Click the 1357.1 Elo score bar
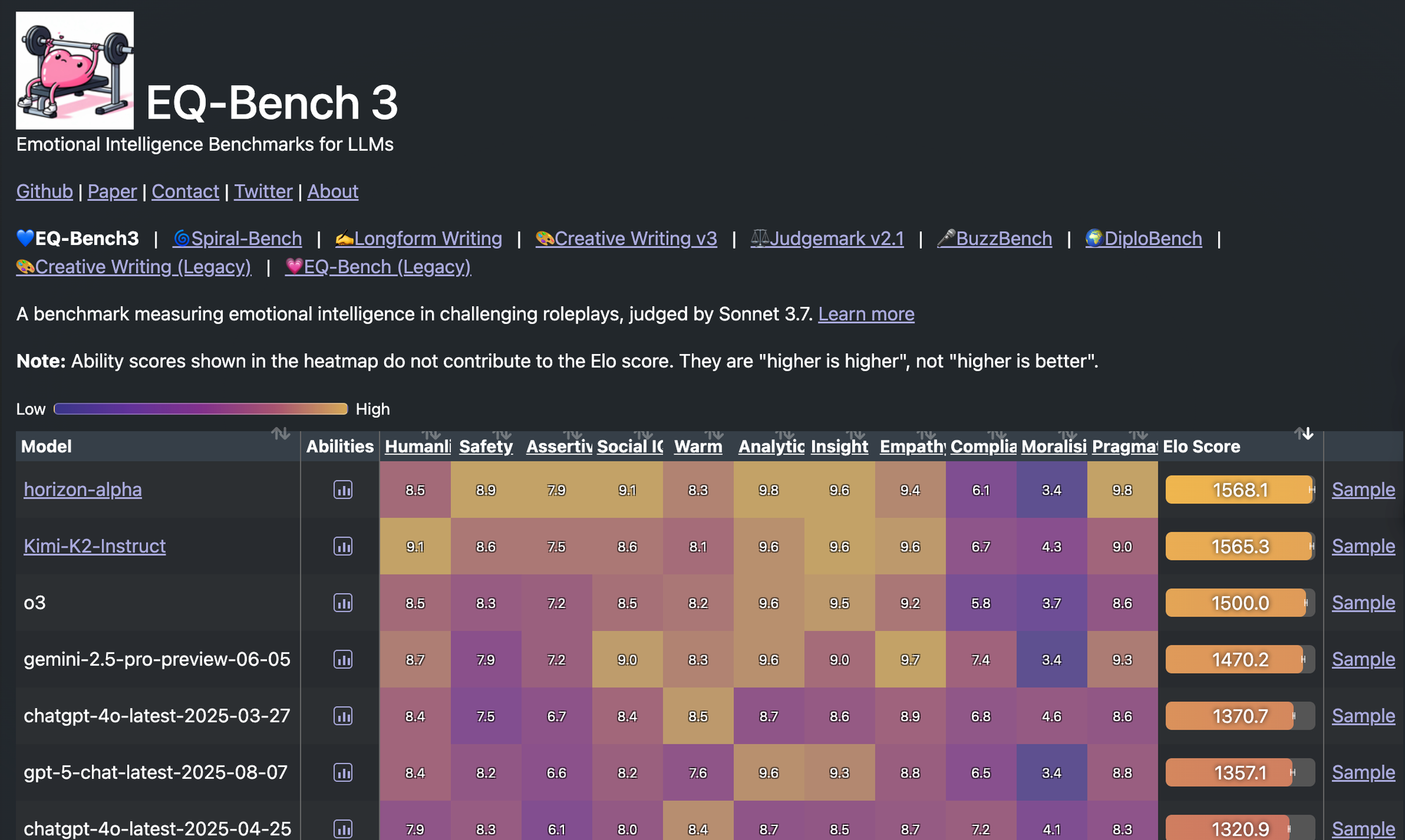Screen dimensions: 1405x840 click(x=1240, y=773)
